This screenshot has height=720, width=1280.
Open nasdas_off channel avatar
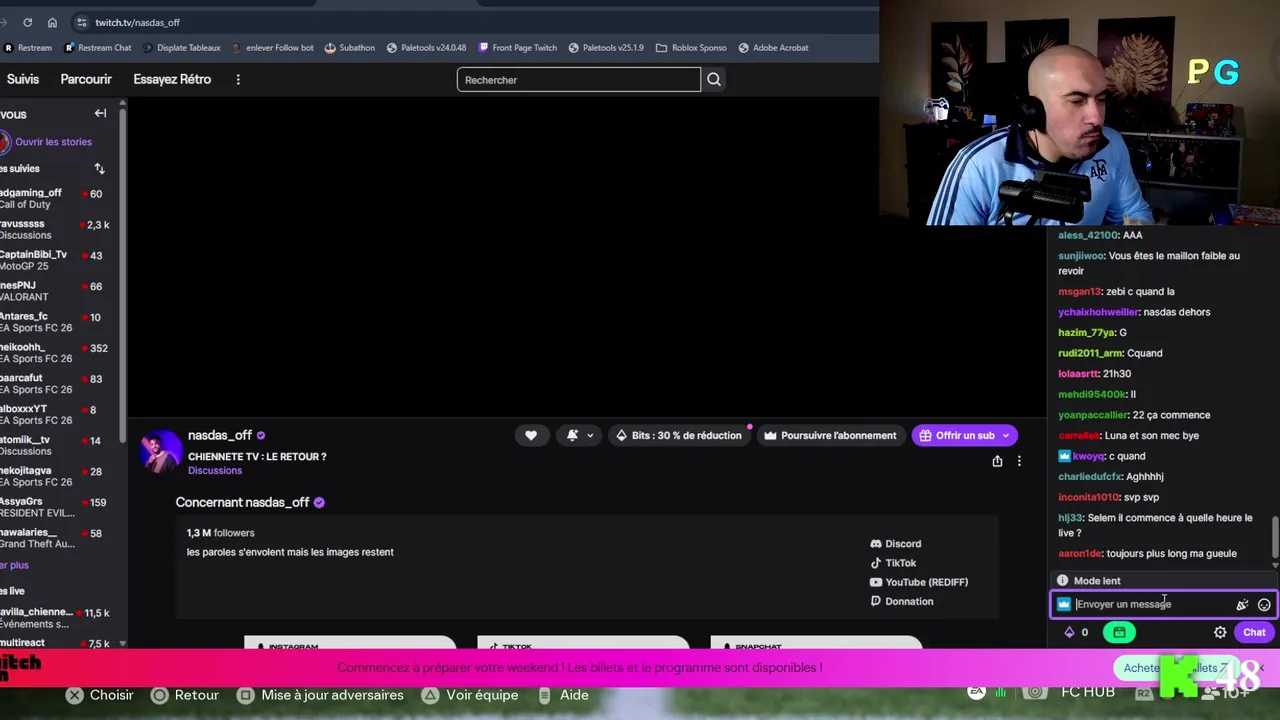[x=161, y=452]
